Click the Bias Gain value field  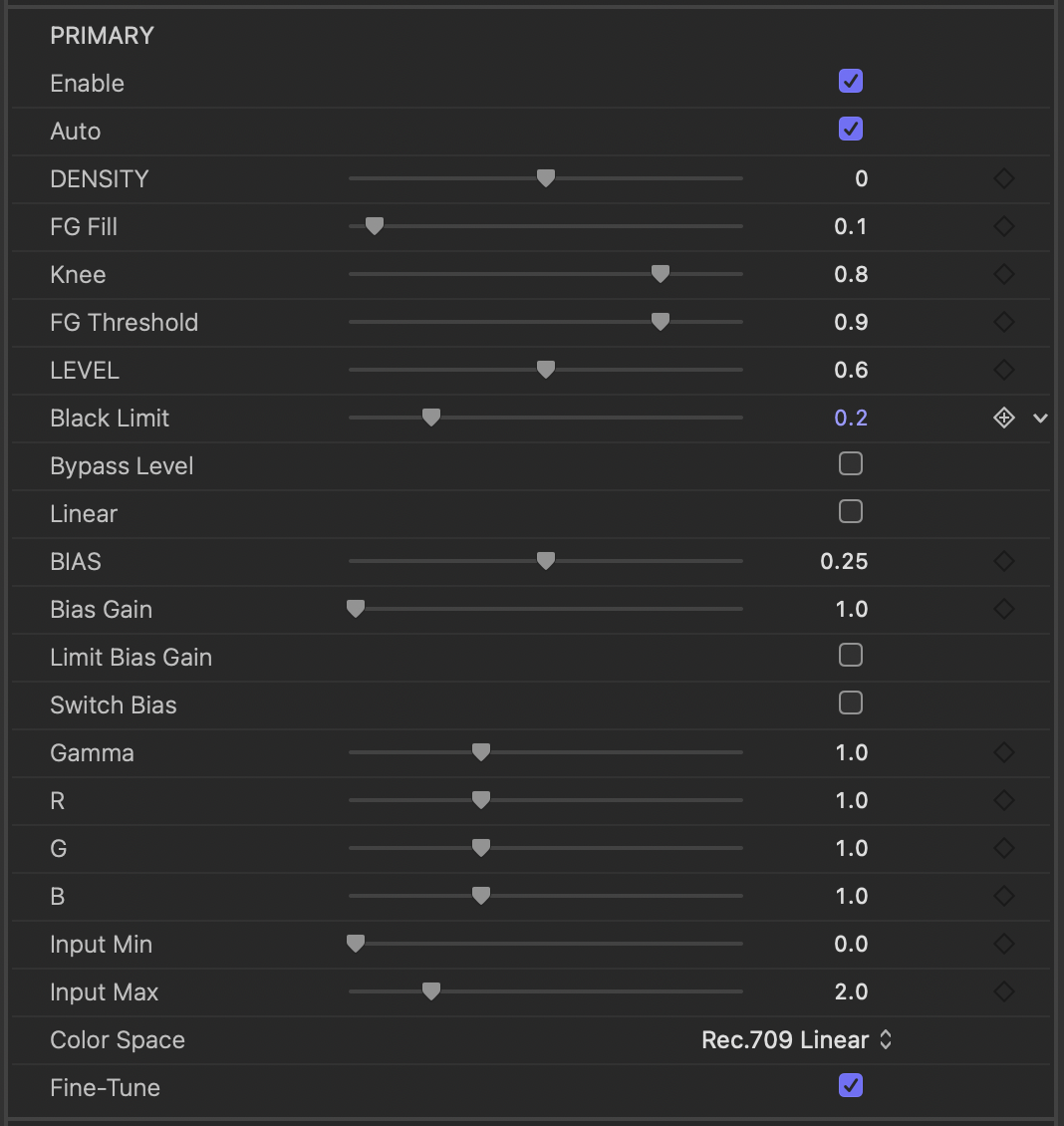tap(851, 609)
